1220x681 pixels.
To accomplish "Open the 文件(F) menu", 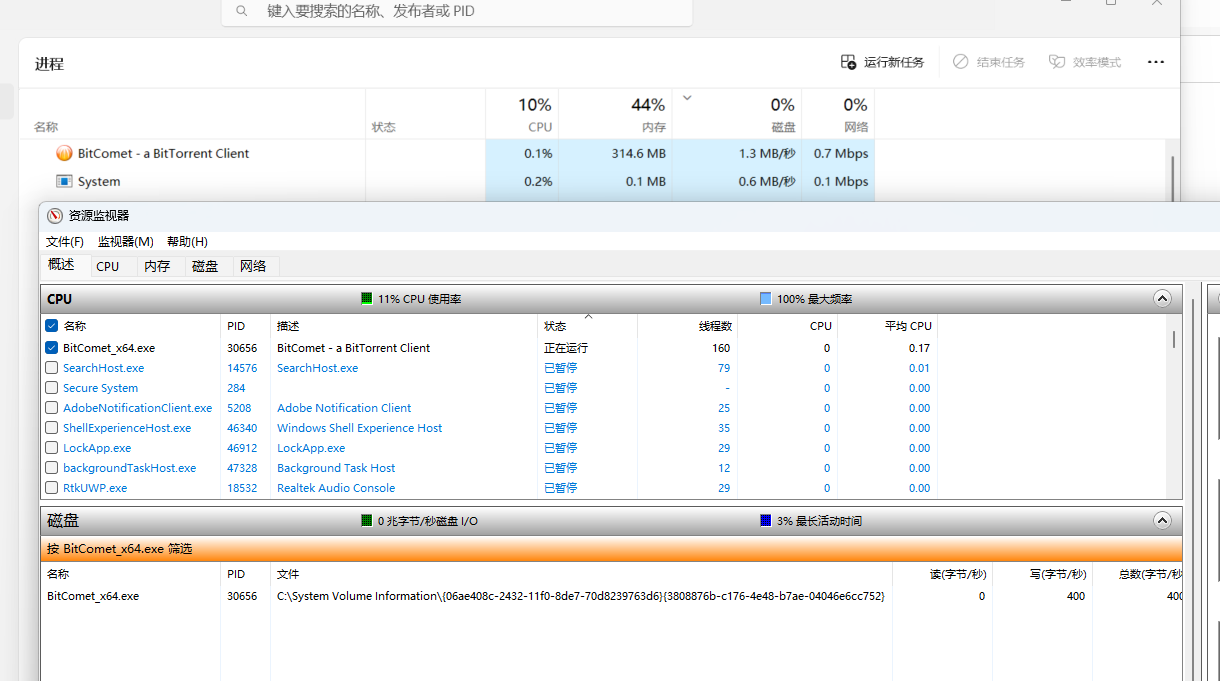I will [65, 242].
